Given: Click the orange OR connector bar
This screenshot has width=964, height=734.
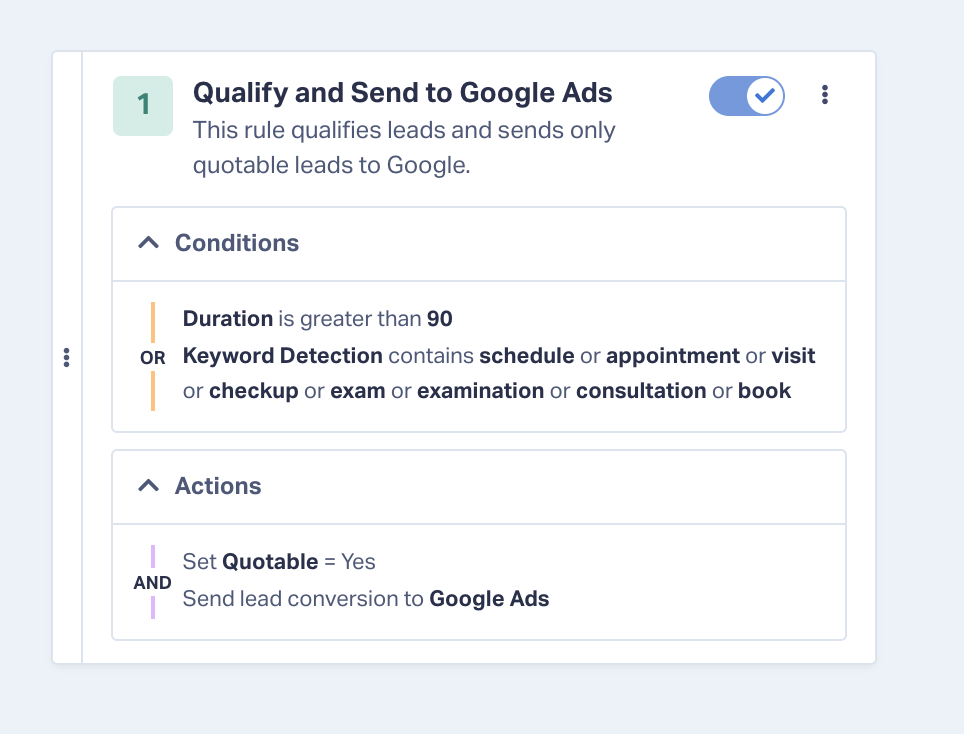Looking at the screenshot, I should point(153,322).
